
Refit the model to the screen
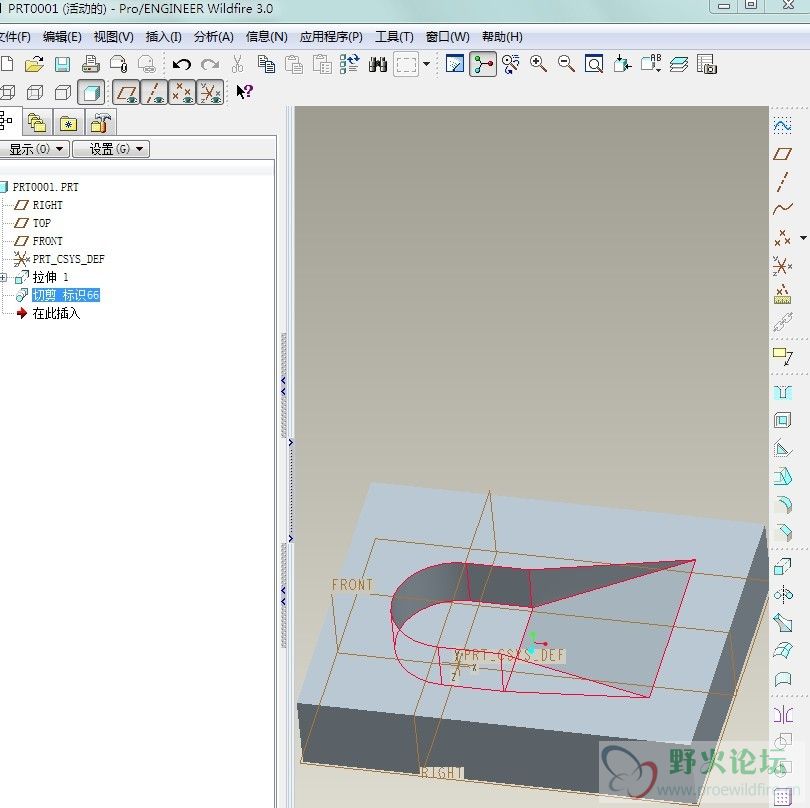[594, 65]
